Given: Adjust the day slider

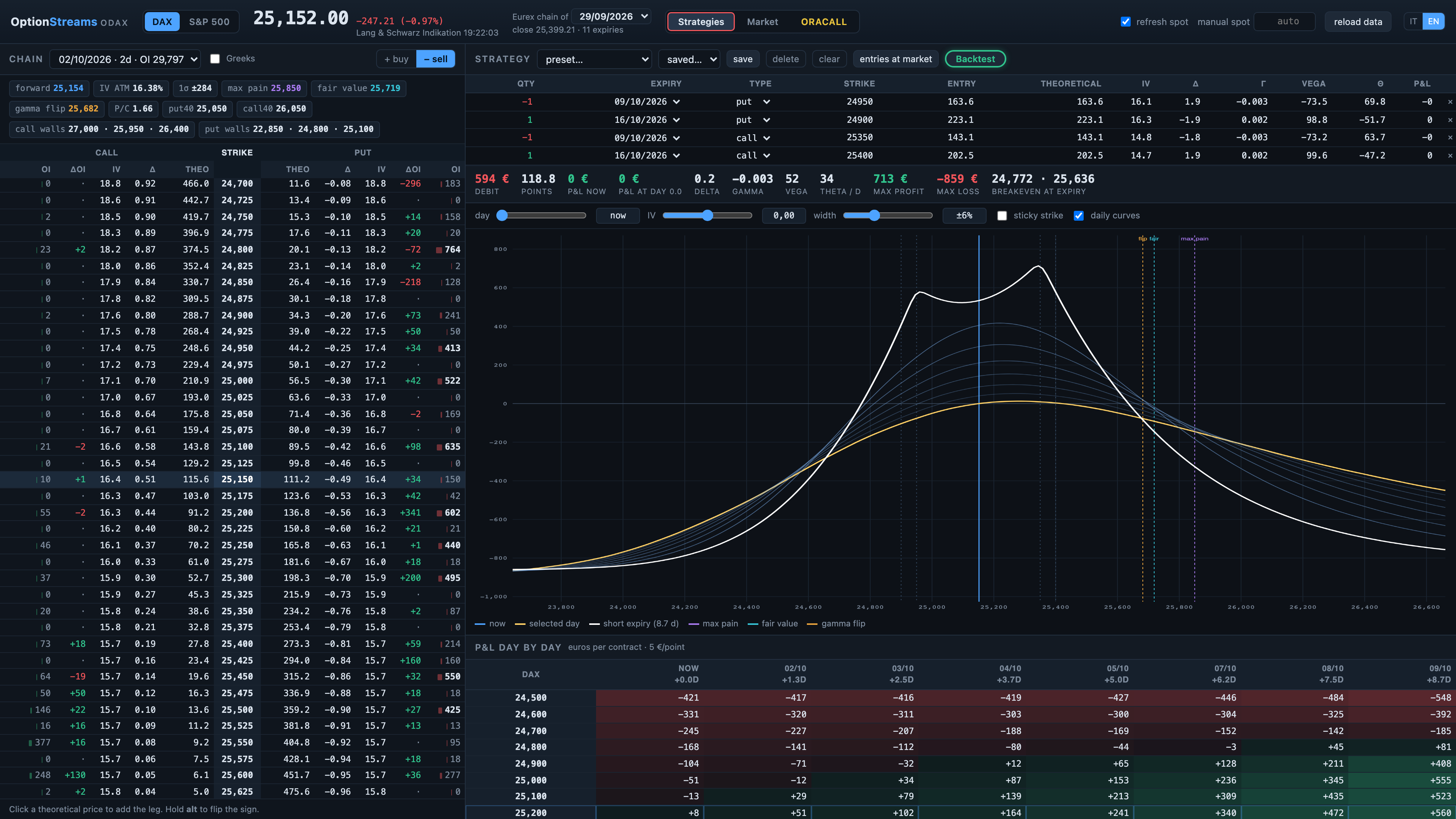Looking at the screenshot, I should tap(541, 215).
